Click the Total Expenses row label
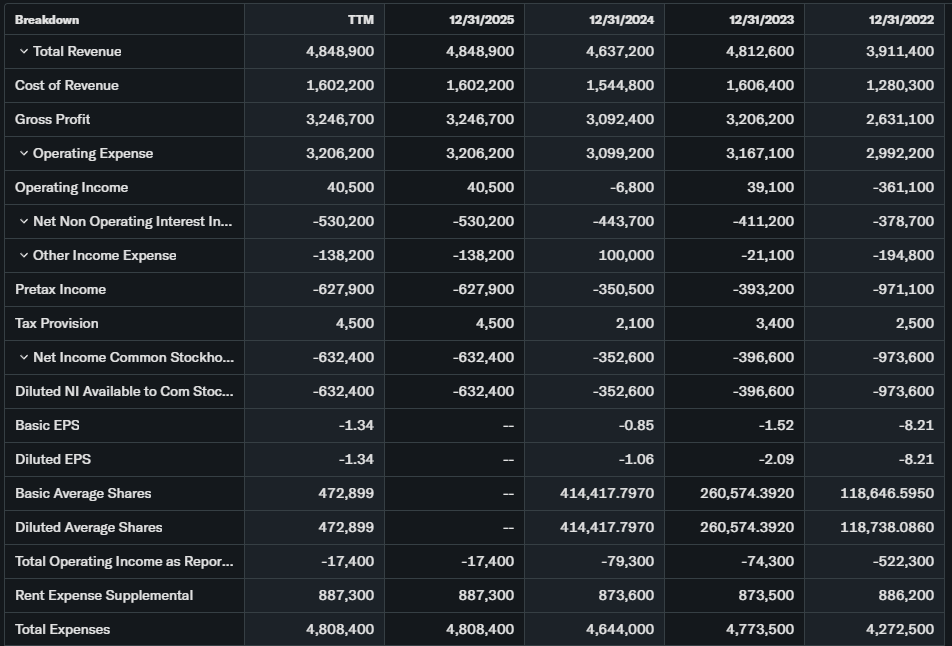This screenshot has width=952, height=646. tap(63, 630)
